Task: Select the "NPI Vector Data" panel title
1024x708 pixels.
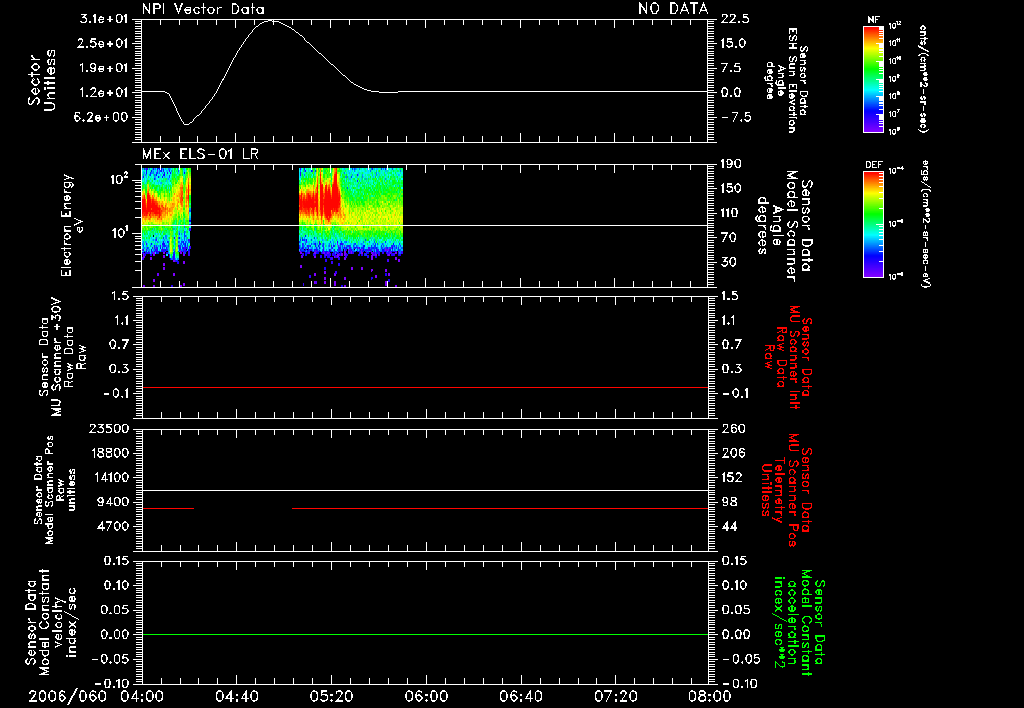Action: tap(203, 9)
